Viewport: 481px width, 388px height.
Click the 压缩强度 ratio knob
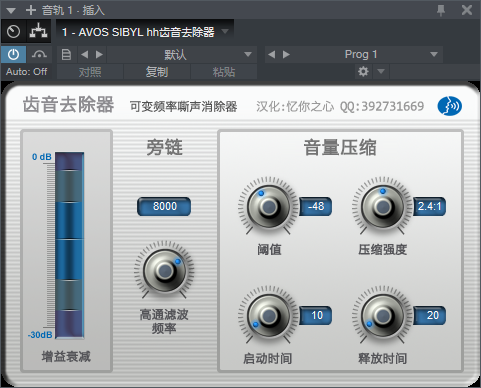pos(382,206)
